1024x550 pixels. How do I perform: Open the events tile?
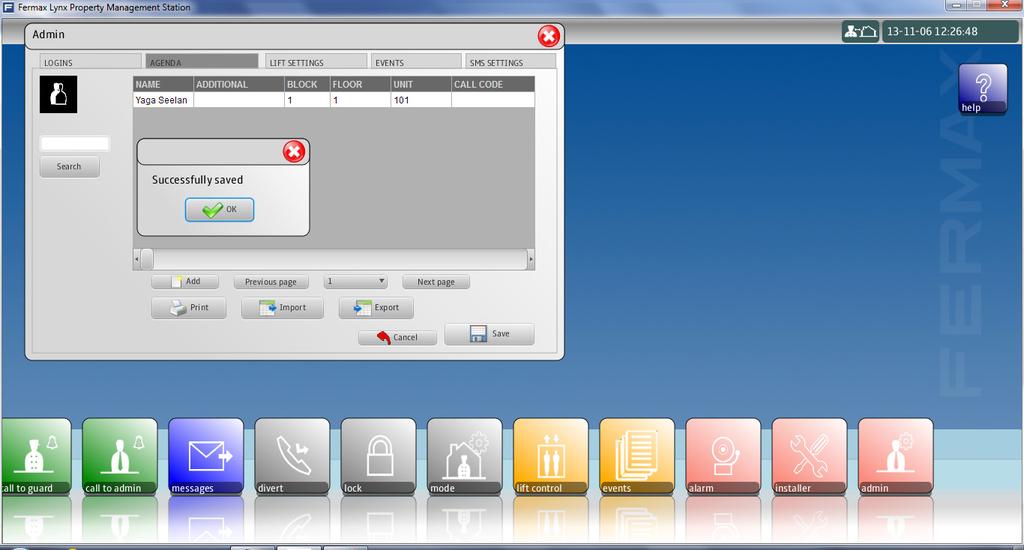637,457
